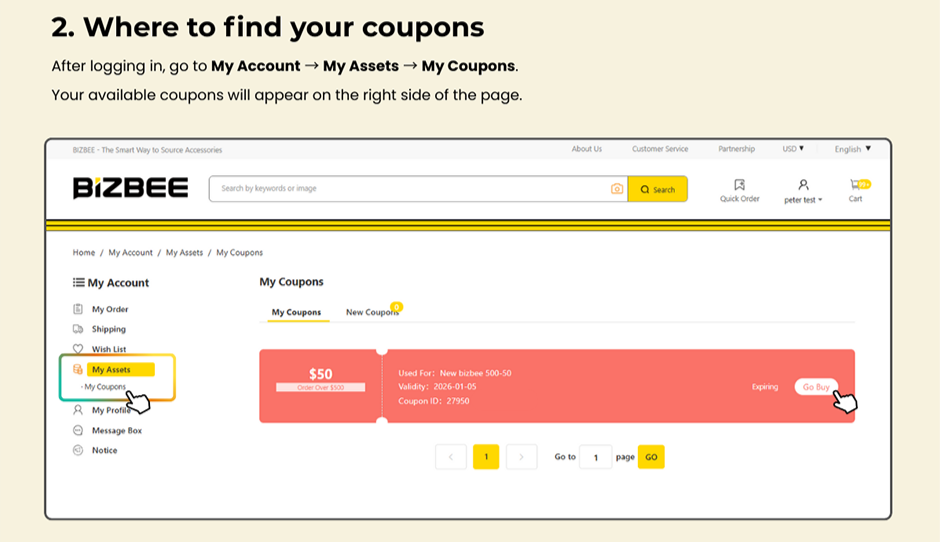Screen dimensions: 940x542
Task: Open the Quick Order bookmark icon
Action: click(x=739, y=185)
